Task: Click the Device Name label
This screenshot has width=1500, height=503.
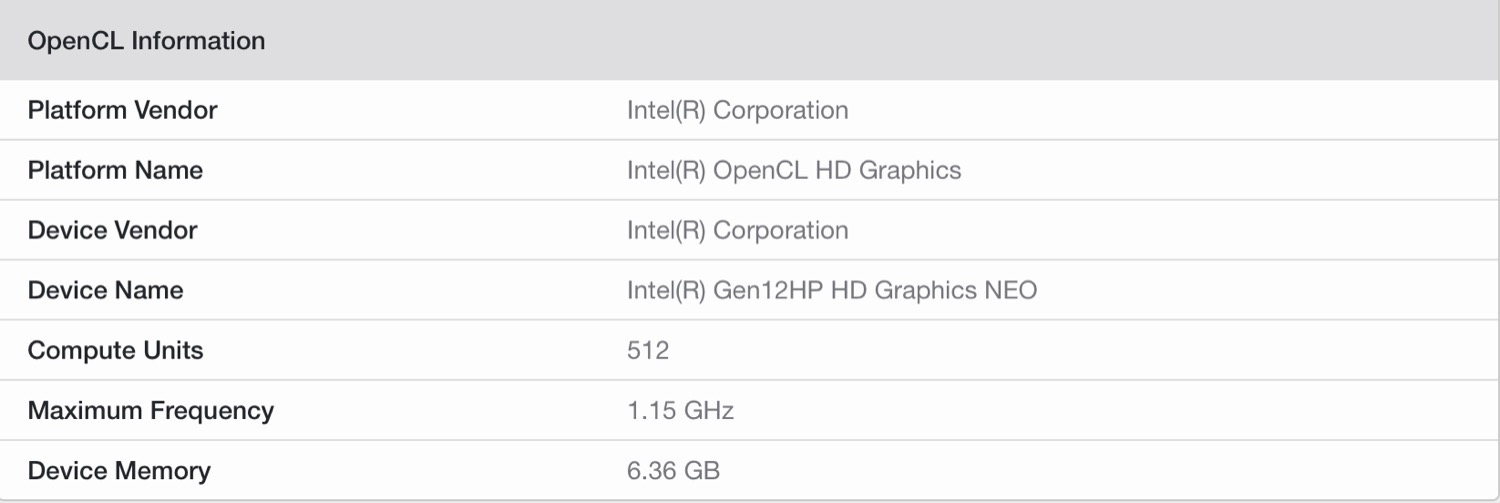Action: 105,290
